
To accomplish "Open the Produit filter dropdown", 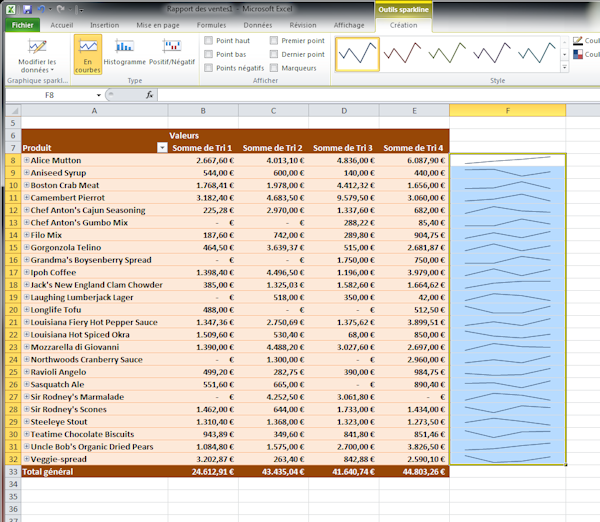I will click(163, 147).
